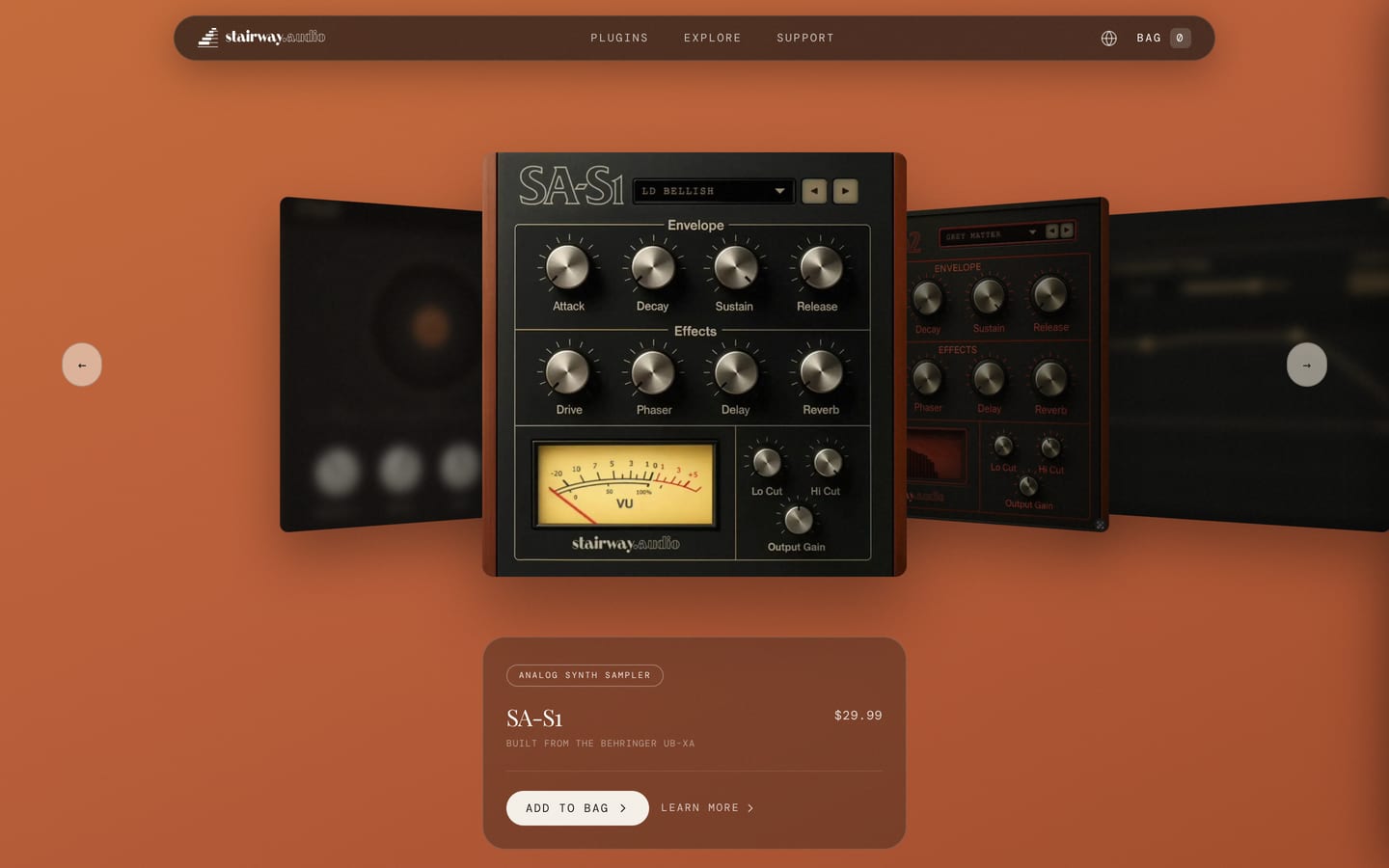Click the Attack knob
Viewport: 1389px width, 868px height.
click(567, 267)
